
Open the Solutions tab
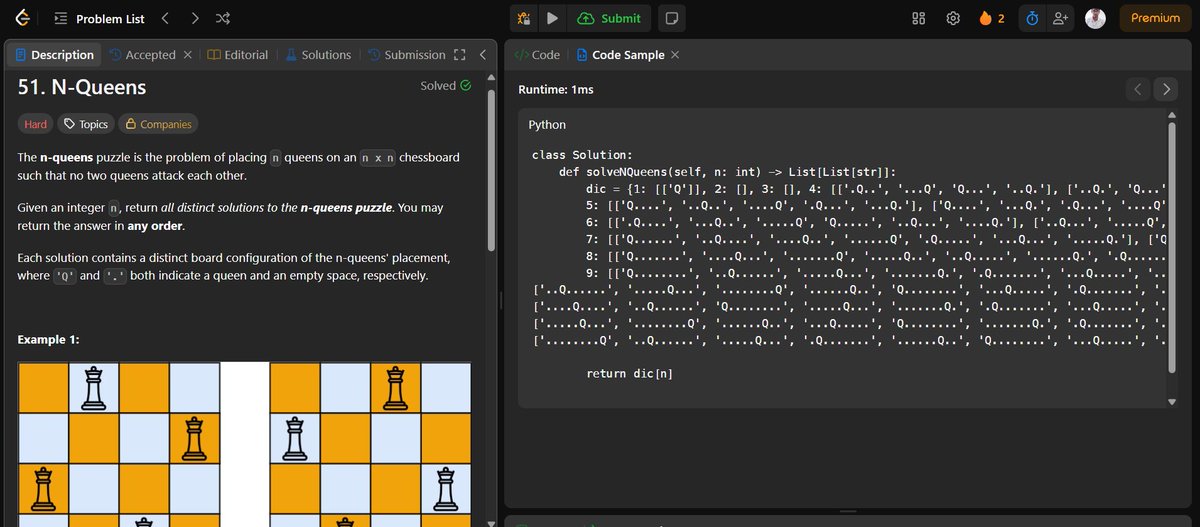tap(318, 55)
